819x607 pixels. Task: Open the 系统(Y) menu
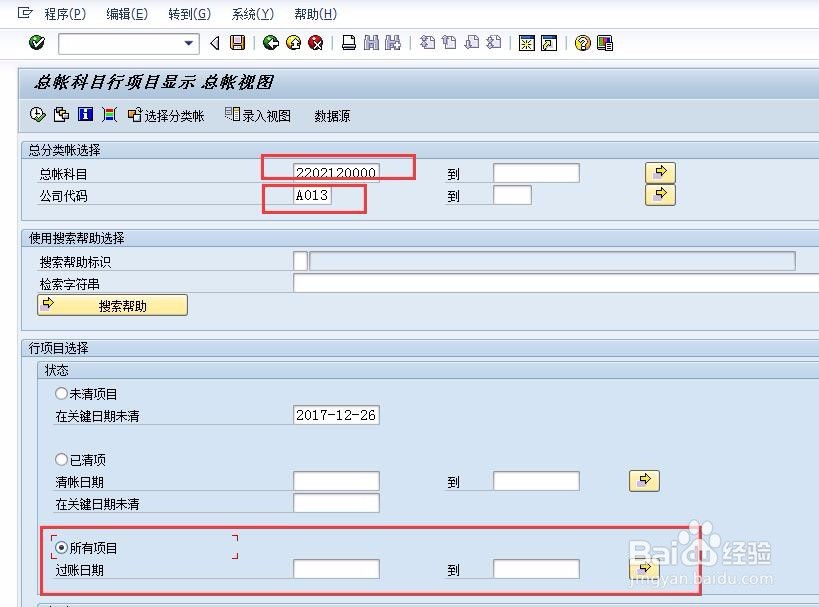point(251,14)
